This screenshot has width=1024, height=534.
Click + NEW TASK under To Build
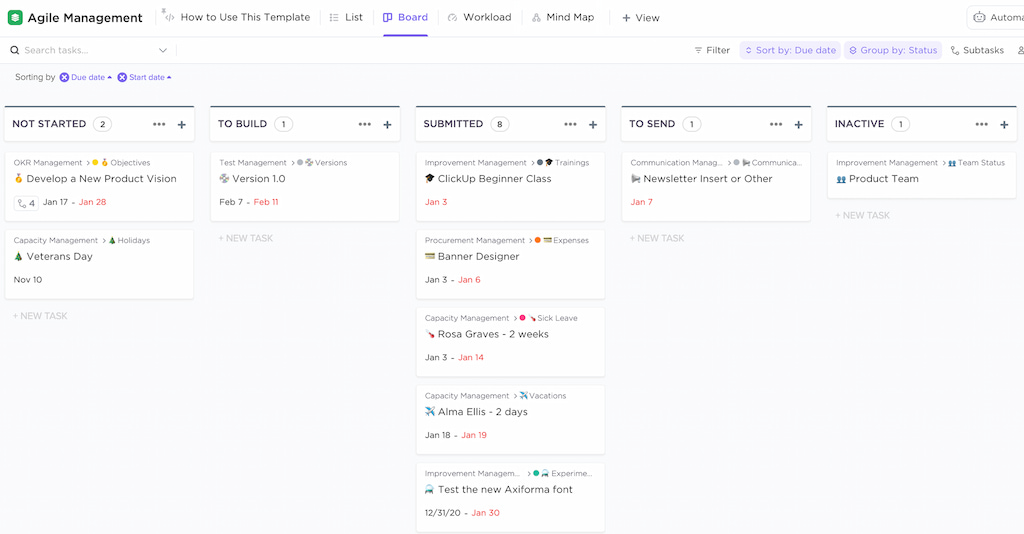click(x=246, y=238)
